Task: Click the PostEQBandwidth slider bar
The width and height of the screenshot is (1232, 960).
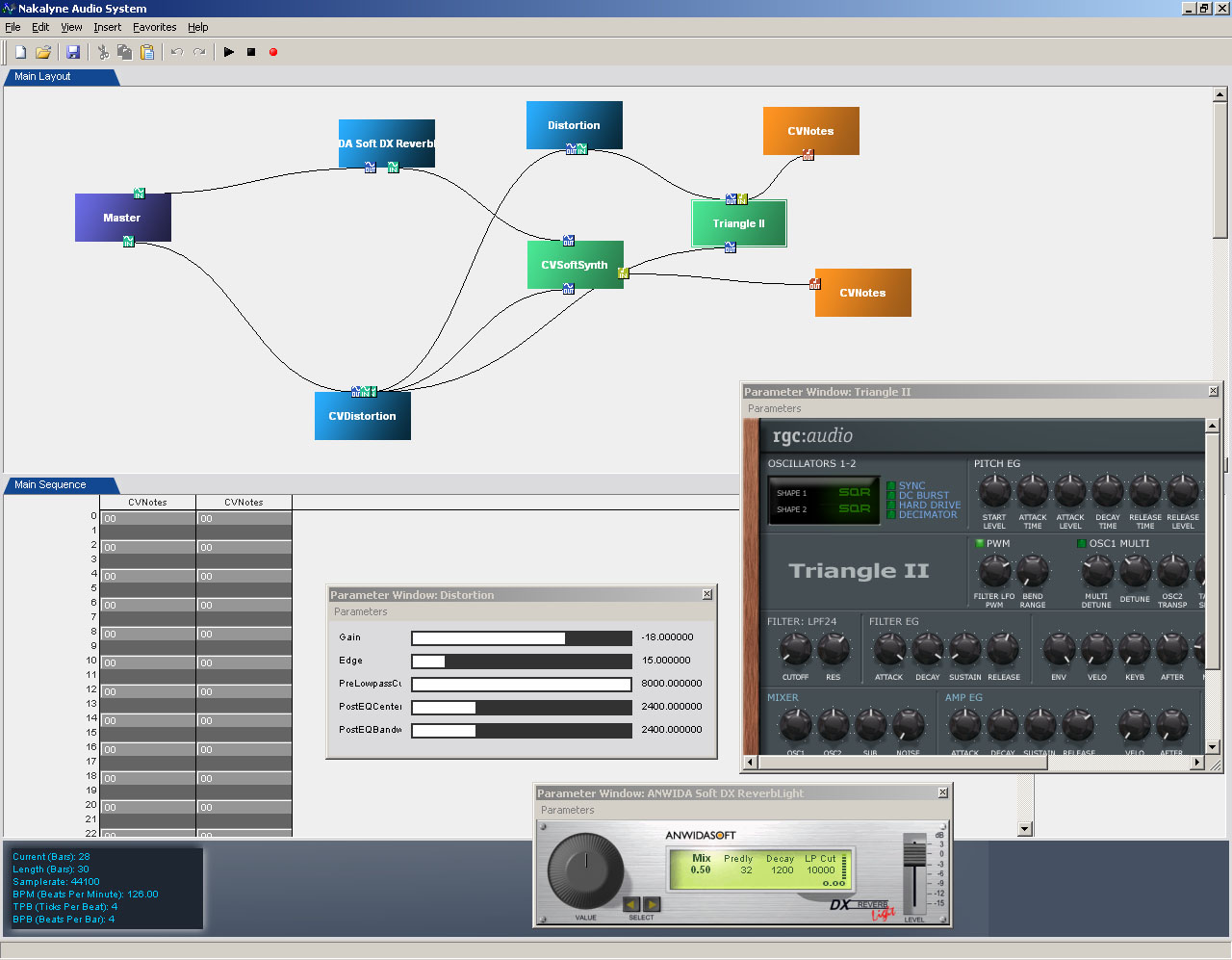Action: 522,730
